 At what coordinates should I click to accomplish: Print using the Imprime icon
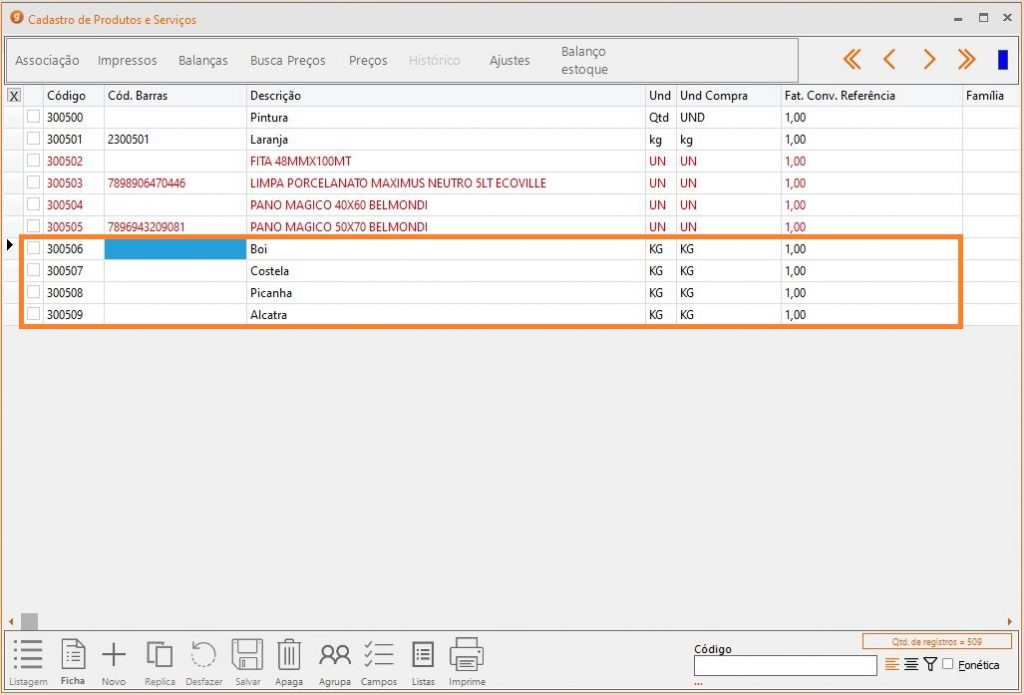point(467,656)
